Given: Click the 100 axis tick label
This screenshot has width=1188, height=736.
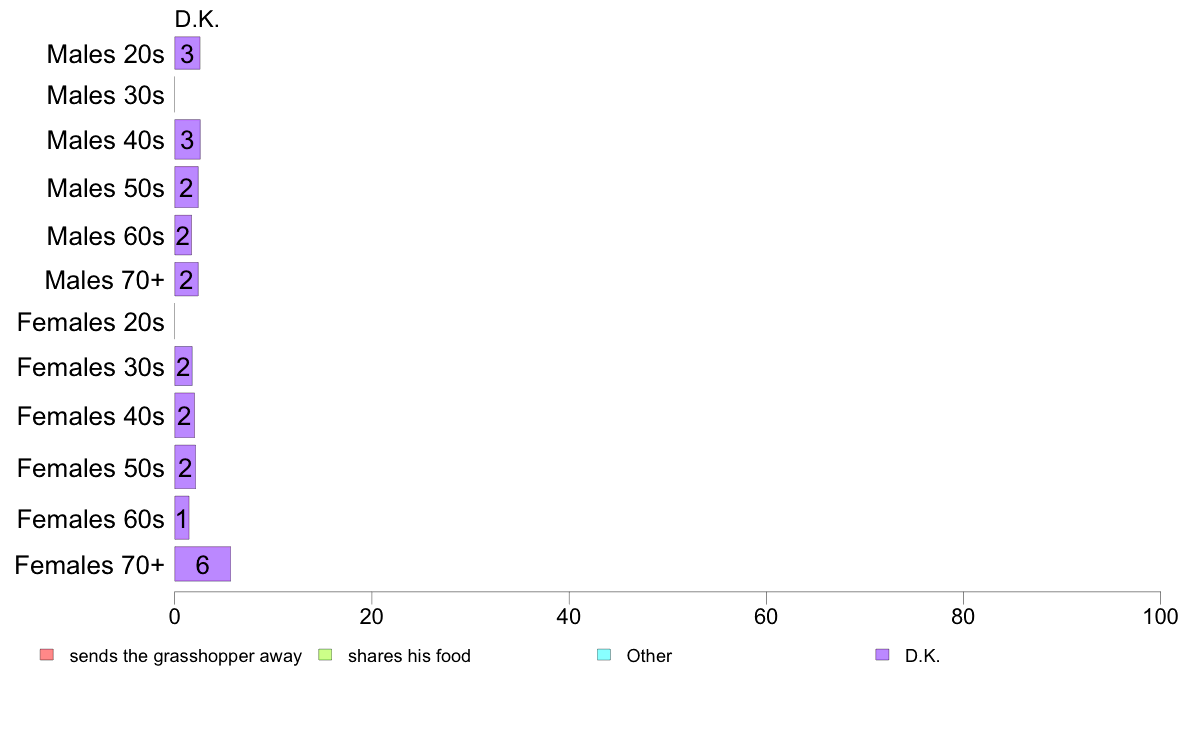Looking at the screenshot, I should coord(1160,616).
